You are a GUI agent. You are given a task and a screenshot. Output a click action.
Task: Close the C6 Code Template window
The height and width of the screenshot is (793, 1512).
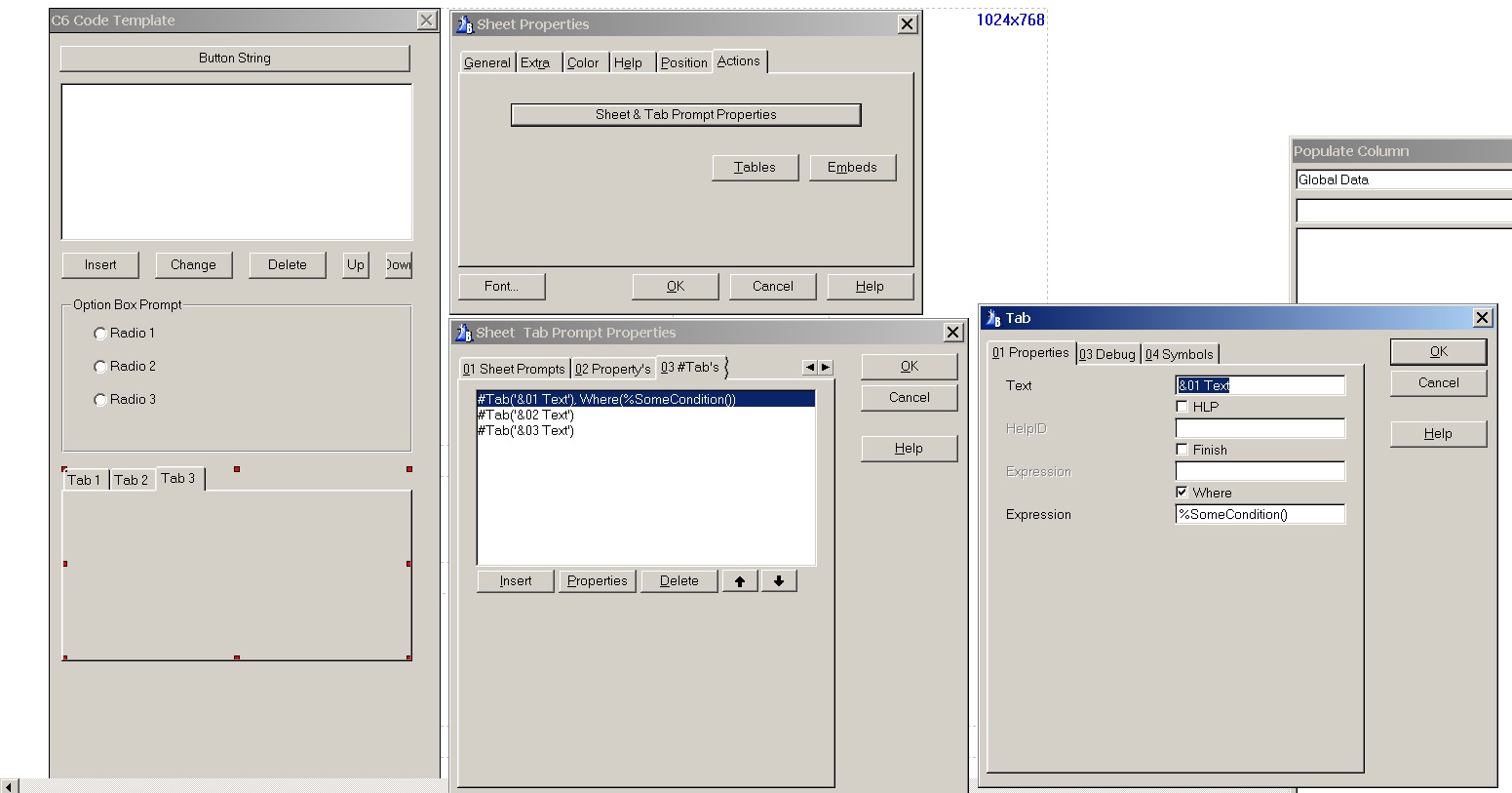pos(426,20)
